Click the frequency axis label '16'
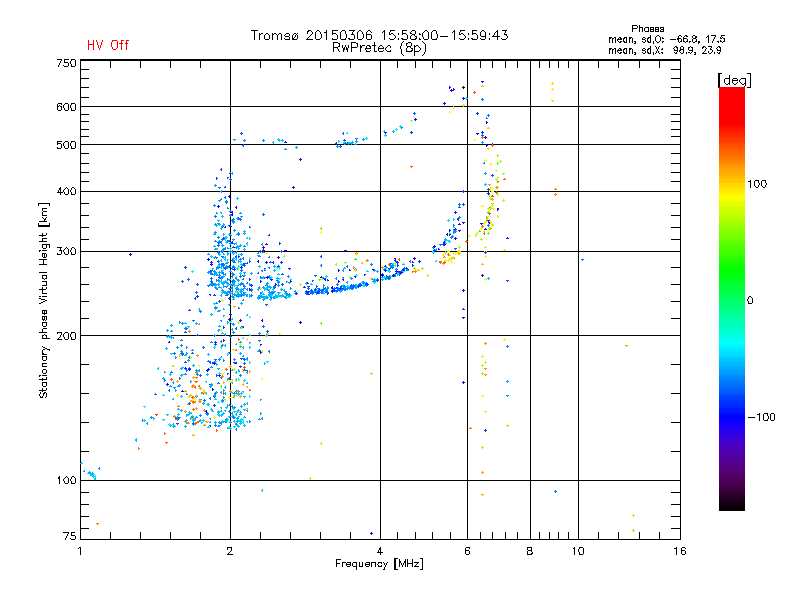Viewport: 800px width, 600px height. pos(680,551)
